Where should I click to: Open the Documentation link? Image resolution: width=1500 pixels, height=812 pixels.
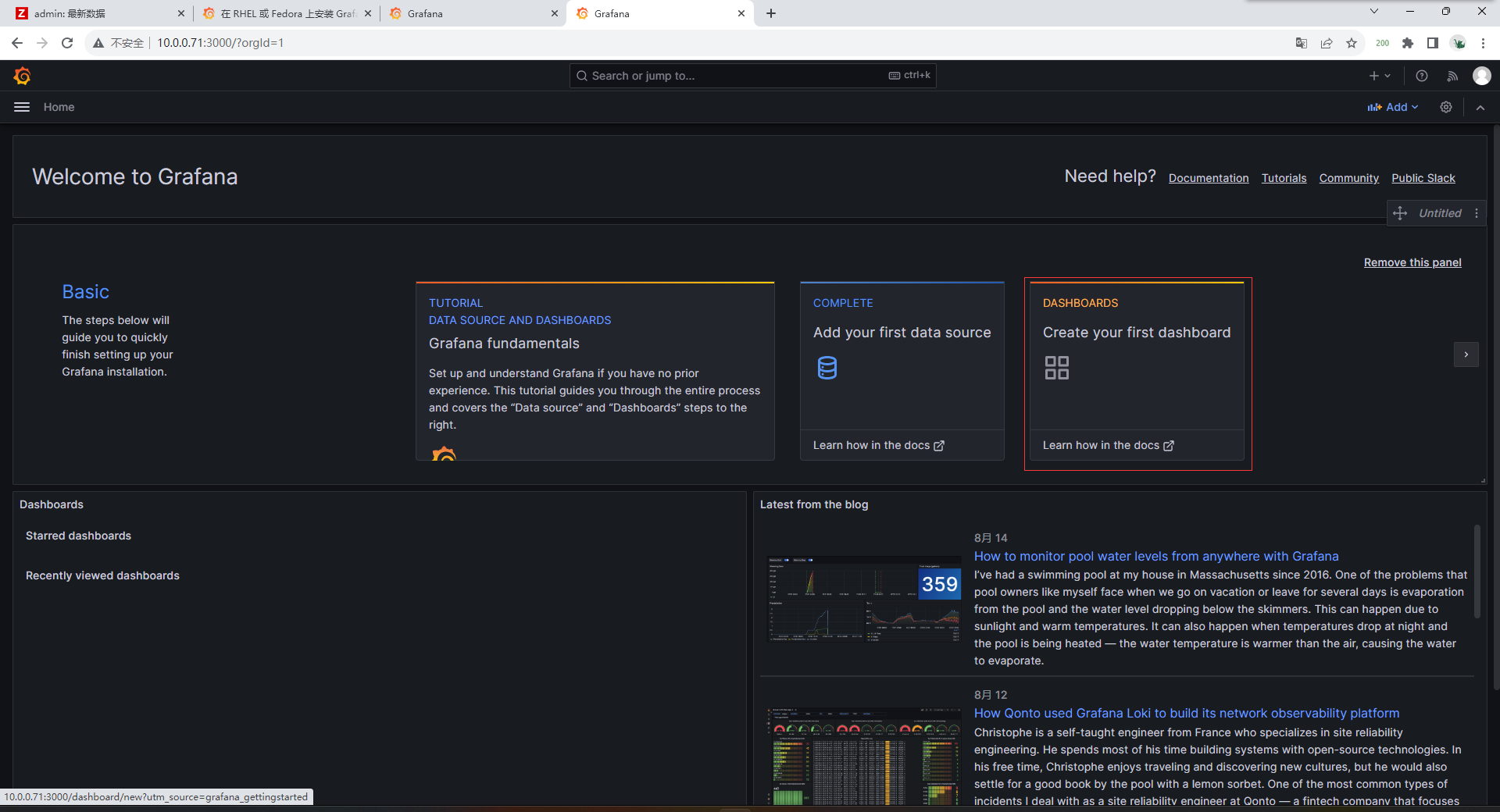pyautogui.click(x=1209, y=178)
